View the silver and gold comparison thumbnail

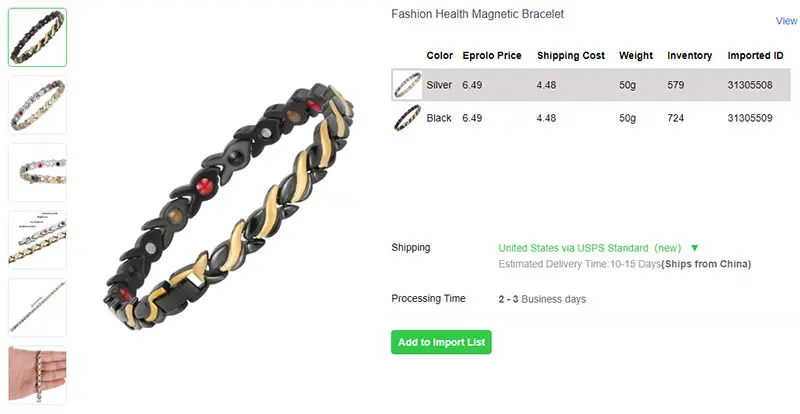37,240
